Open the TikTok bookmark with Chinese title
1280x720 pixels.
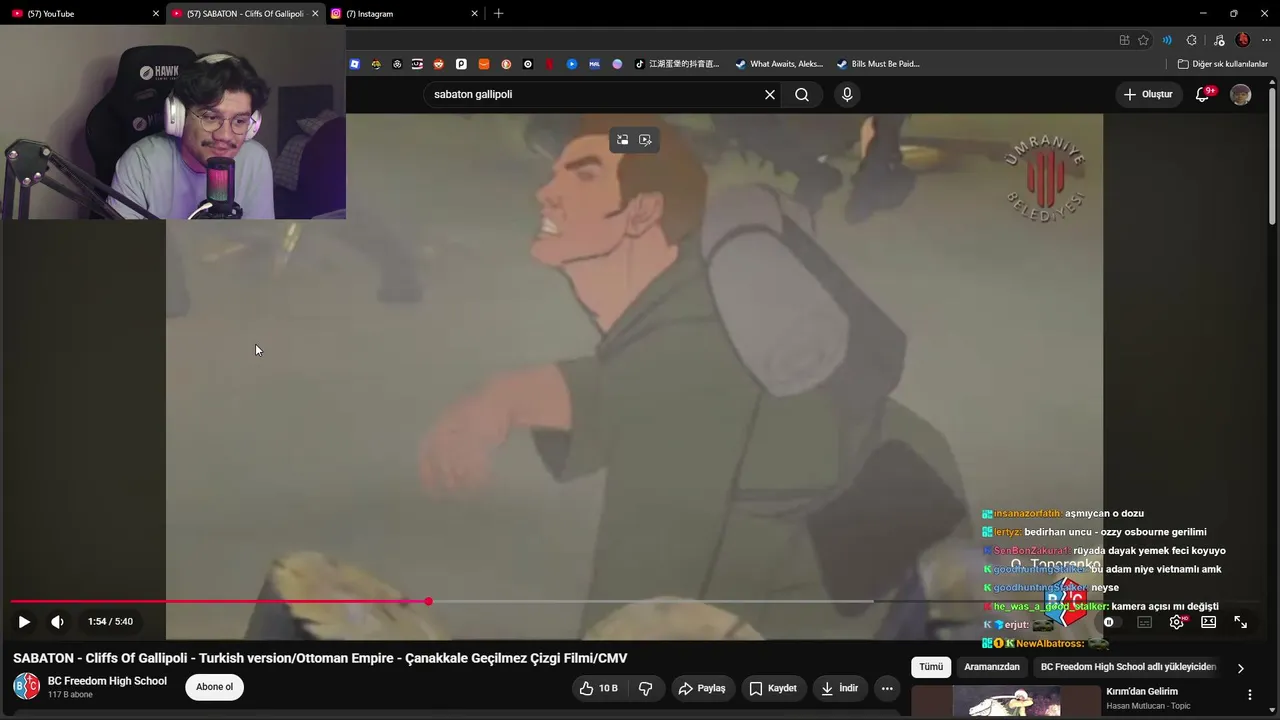coord(677,64)
